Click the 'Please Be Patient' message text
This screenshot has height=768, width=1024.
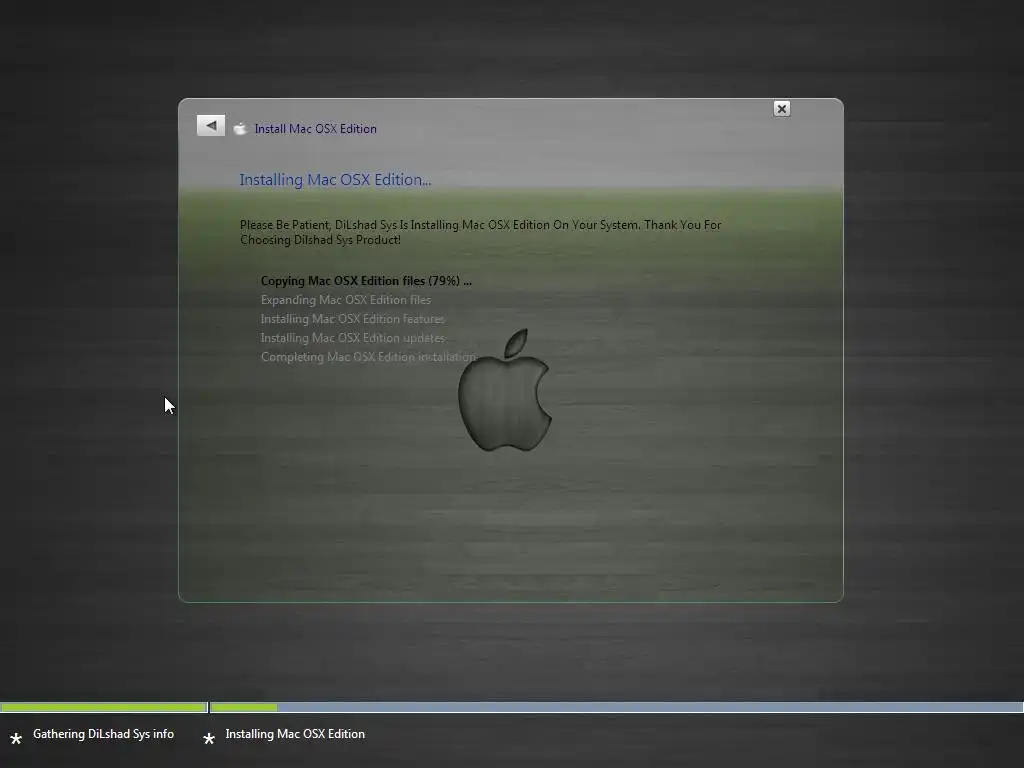click(481, 232)
